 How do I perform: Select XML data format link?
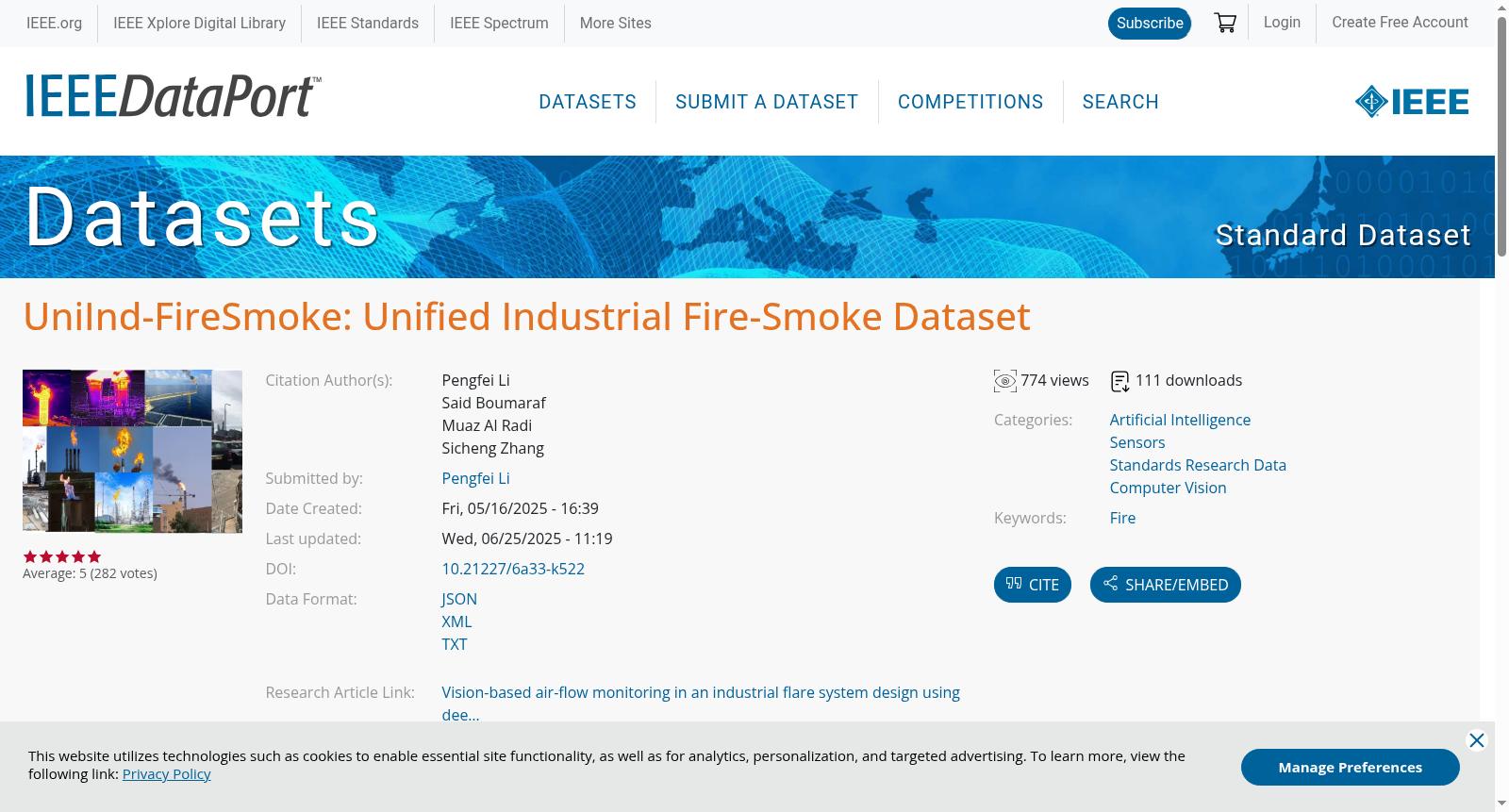(456, 621)
